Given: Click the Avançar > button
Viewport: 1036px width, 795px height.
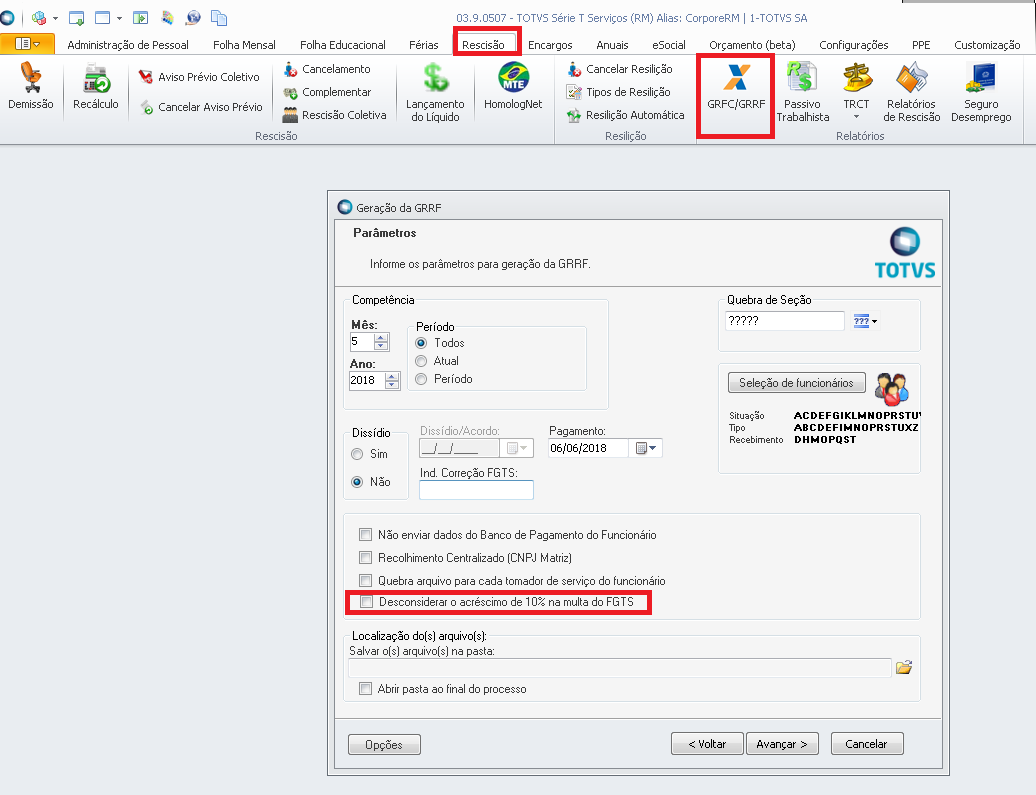Looking at the screenshot, I should [x=782, y=743].
